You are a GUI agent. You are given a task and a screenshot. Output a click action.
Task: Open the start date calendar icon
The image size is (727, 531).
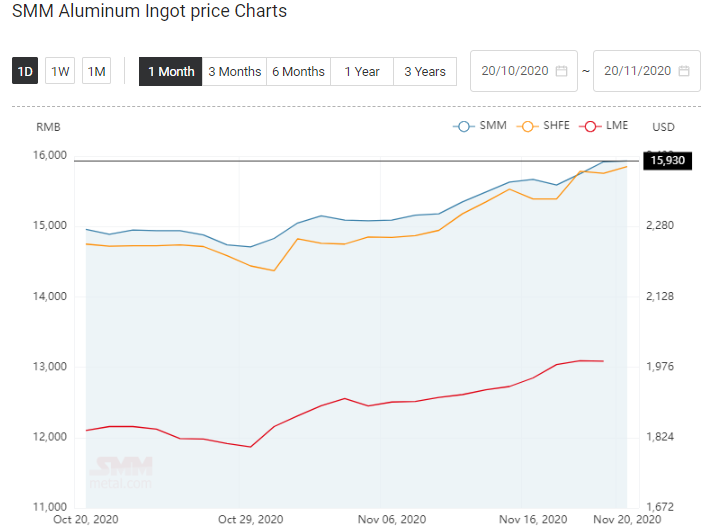tap(561, 71)
